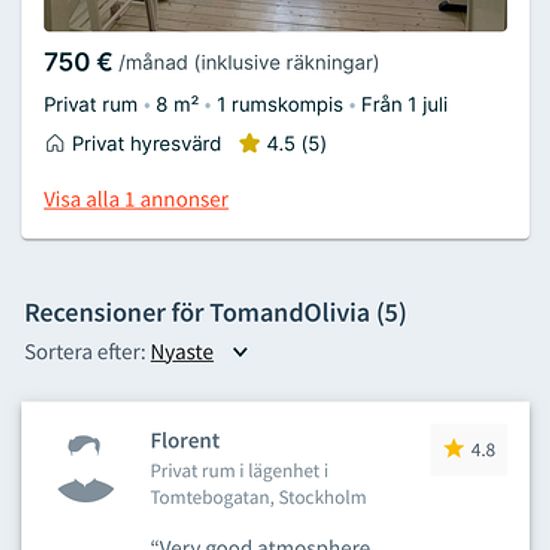
Task: Click the Privat hyresvärd label
Action: tap(146, 144)
